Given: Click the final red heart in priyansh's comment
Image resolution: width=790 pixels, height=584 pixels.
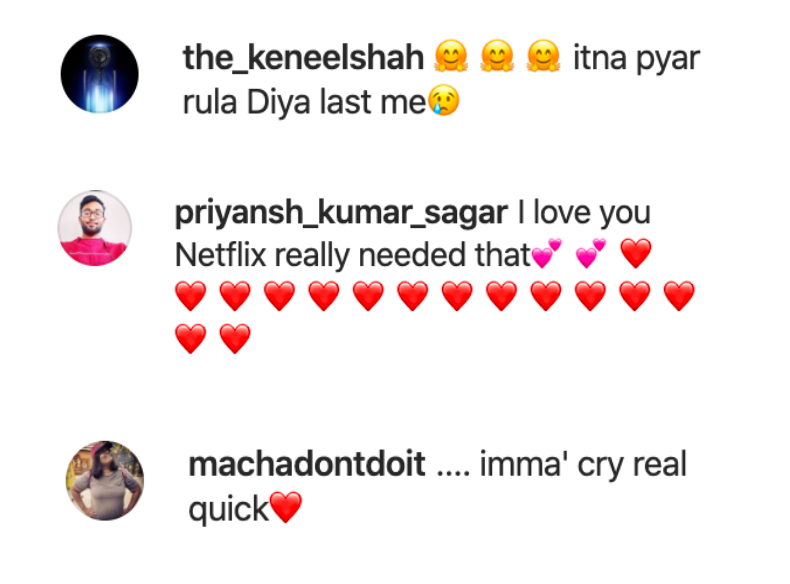Looking at the screenshot, I should [x=235, y=340].
